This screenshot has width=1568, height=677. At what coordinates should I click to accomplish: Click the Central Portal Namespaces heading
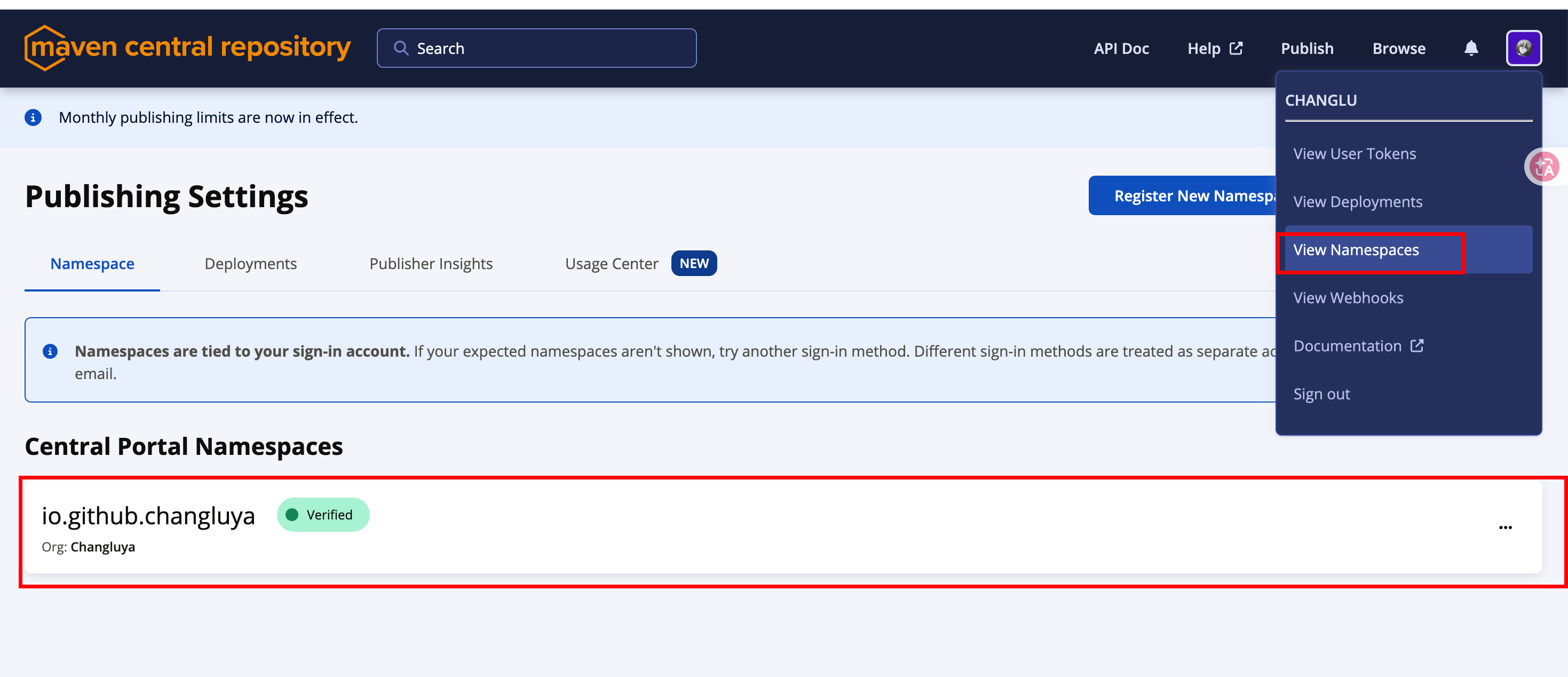184,446
